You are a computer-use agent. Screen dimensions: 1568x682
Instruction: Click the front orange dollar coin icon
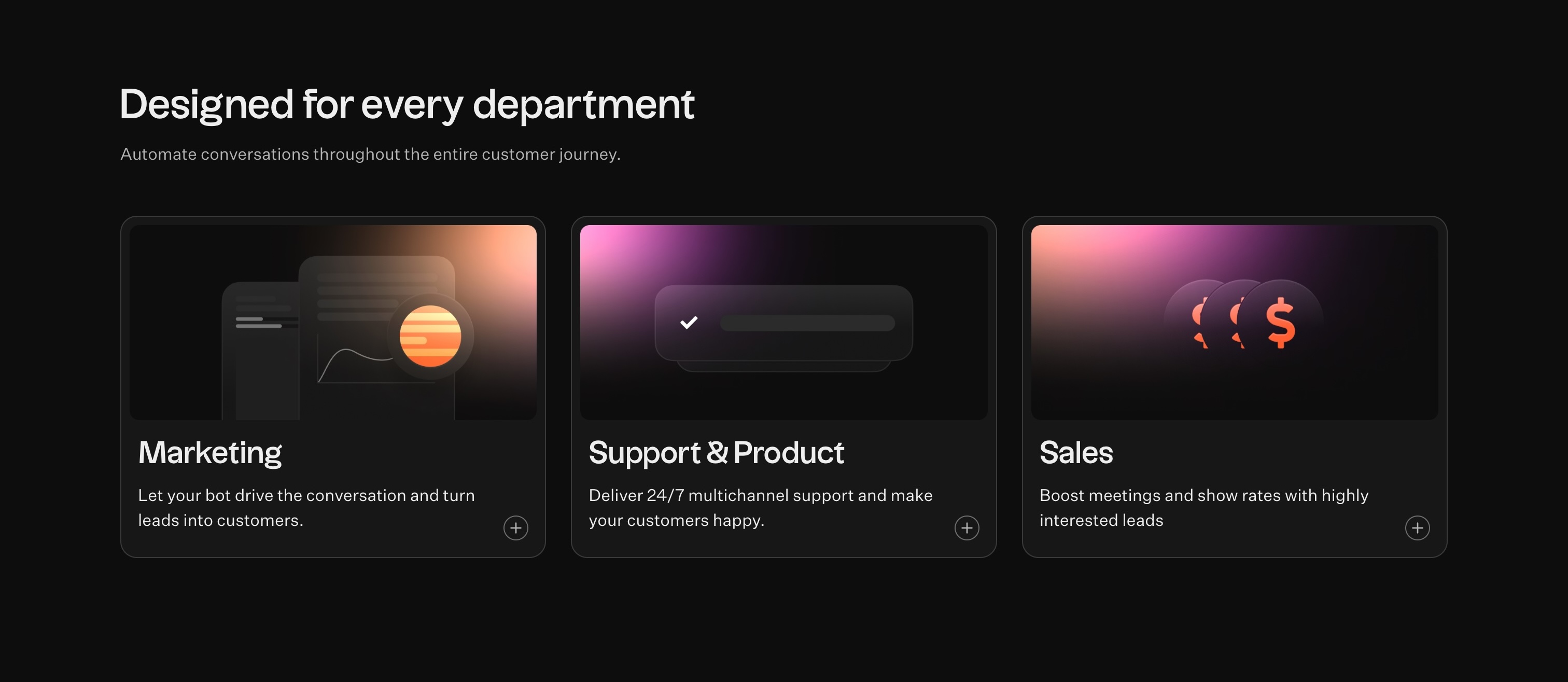[1281, 323]
